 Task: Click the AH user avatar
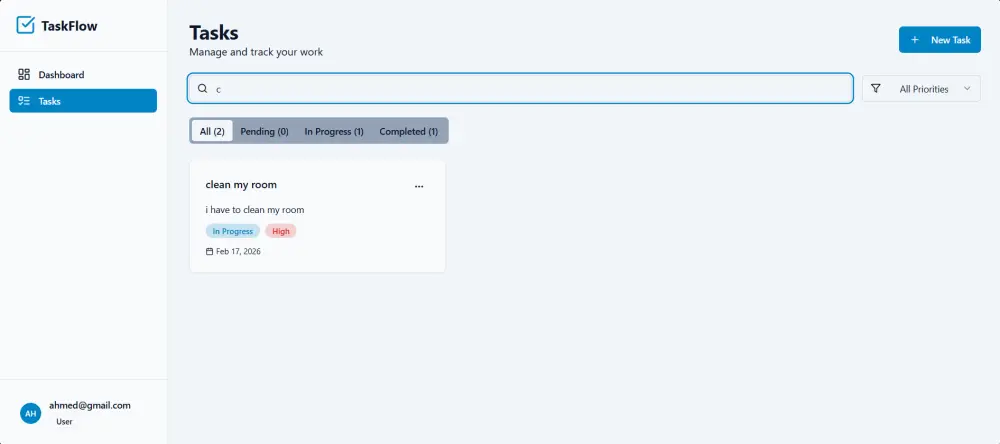pos(30,413)
